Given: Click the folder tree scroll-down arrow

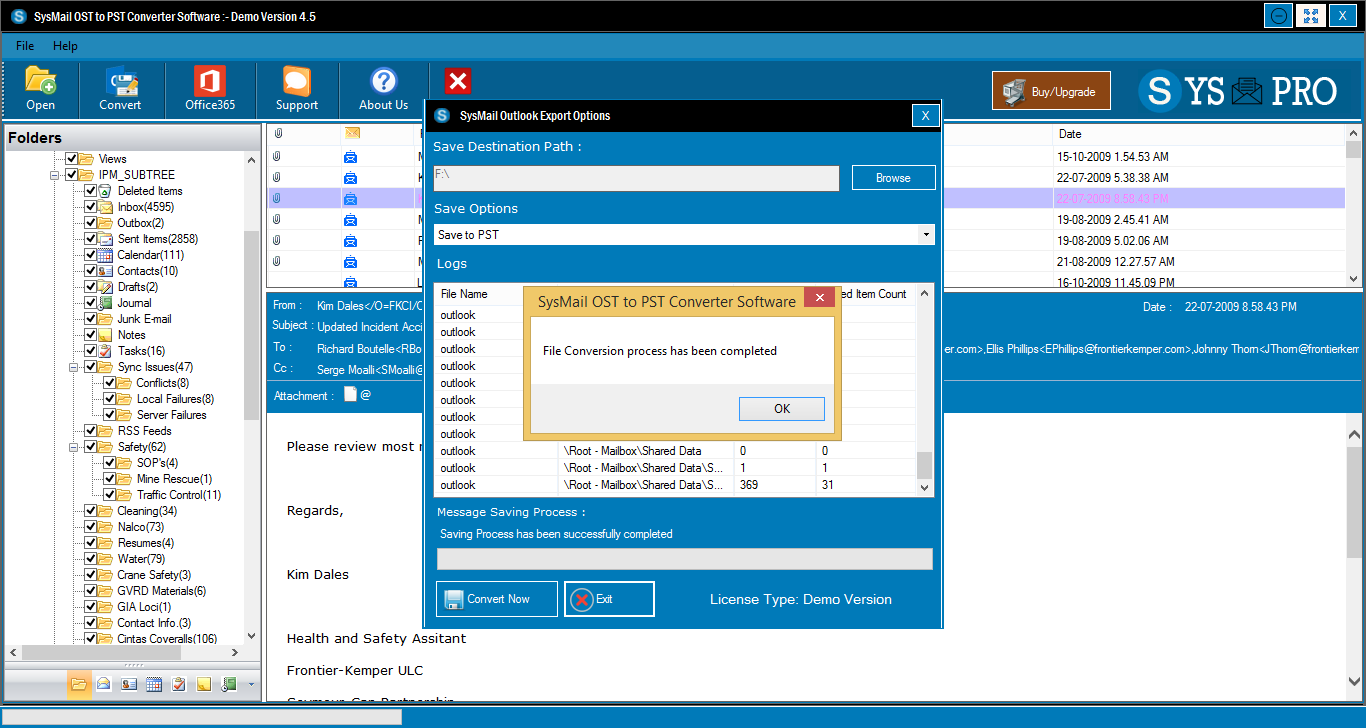Looking at the screenshot, I should [x=252, y=637].
